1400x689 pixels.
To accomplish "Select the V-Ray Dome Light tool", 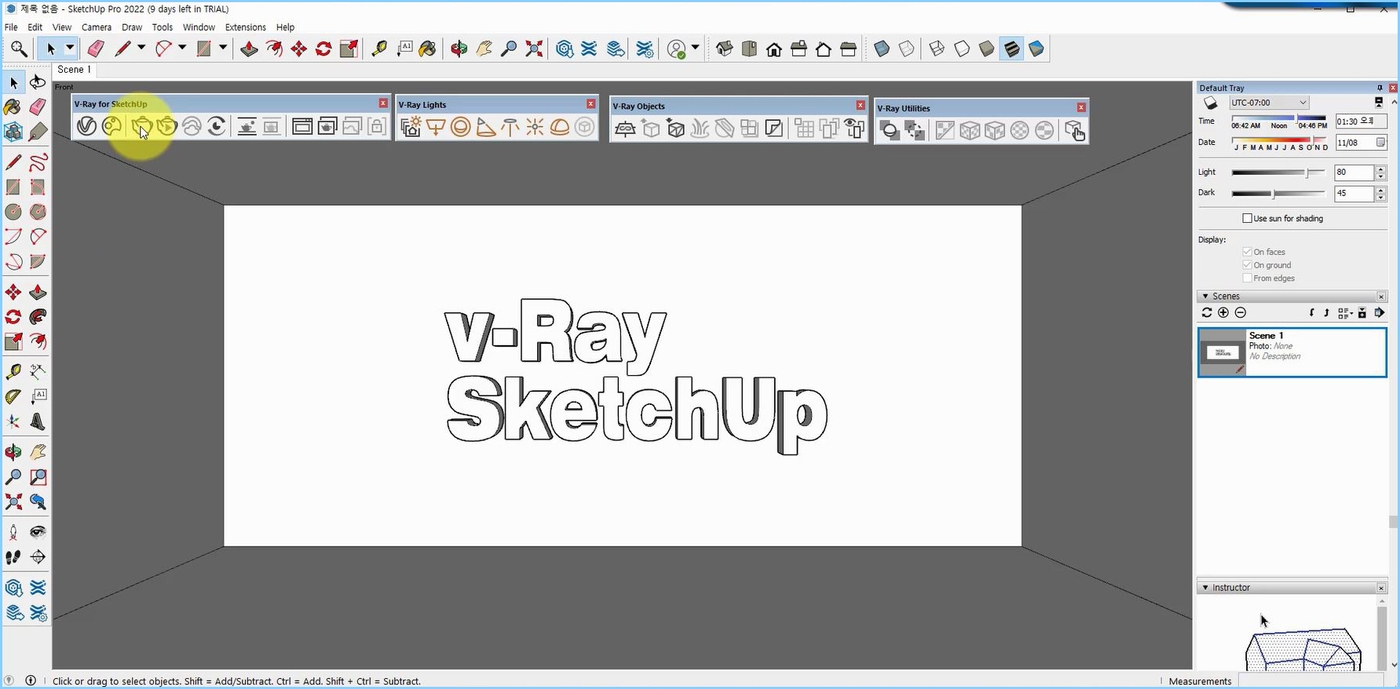I will [560, 127].
